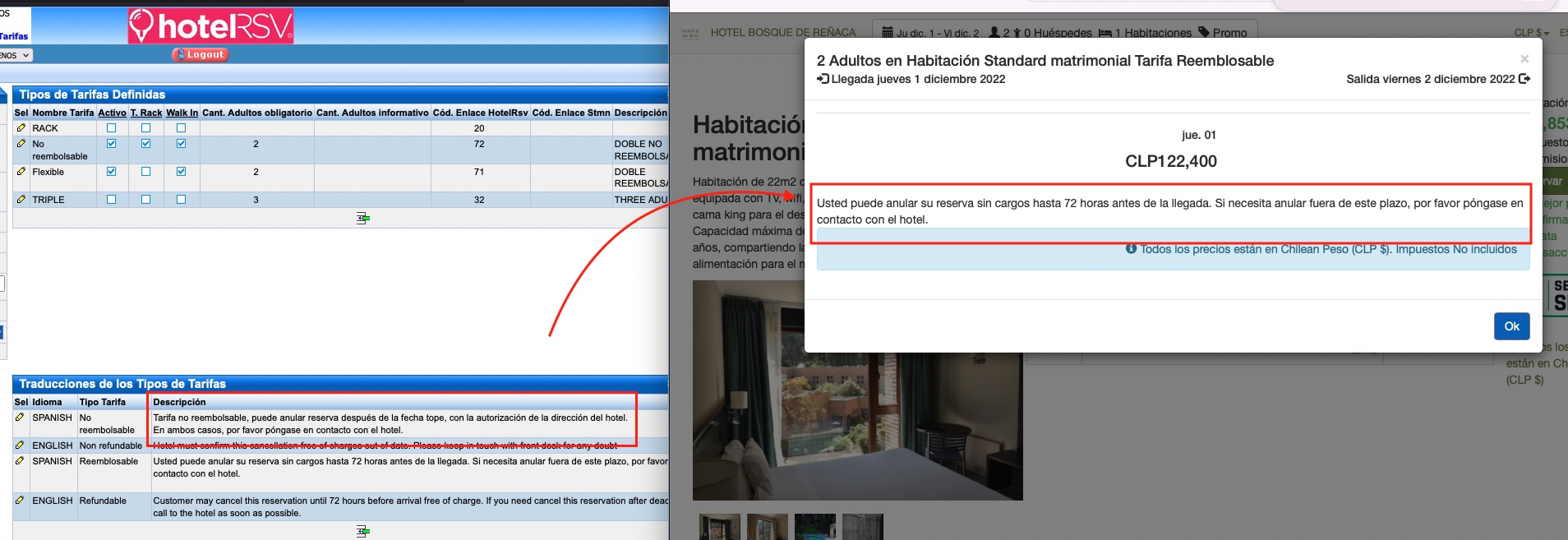
Task: Add new row icon under Traducciones table
Action: (x=362, y=531)
